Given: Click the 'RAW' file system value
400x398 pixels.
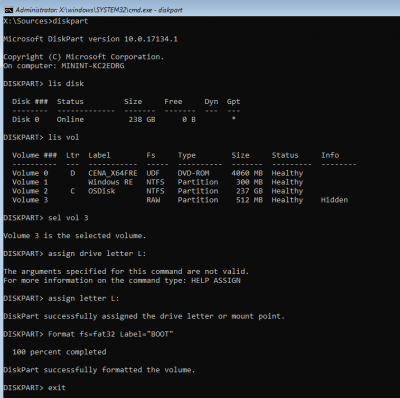Looking at the screenshot, I should [x=153, y=200].
